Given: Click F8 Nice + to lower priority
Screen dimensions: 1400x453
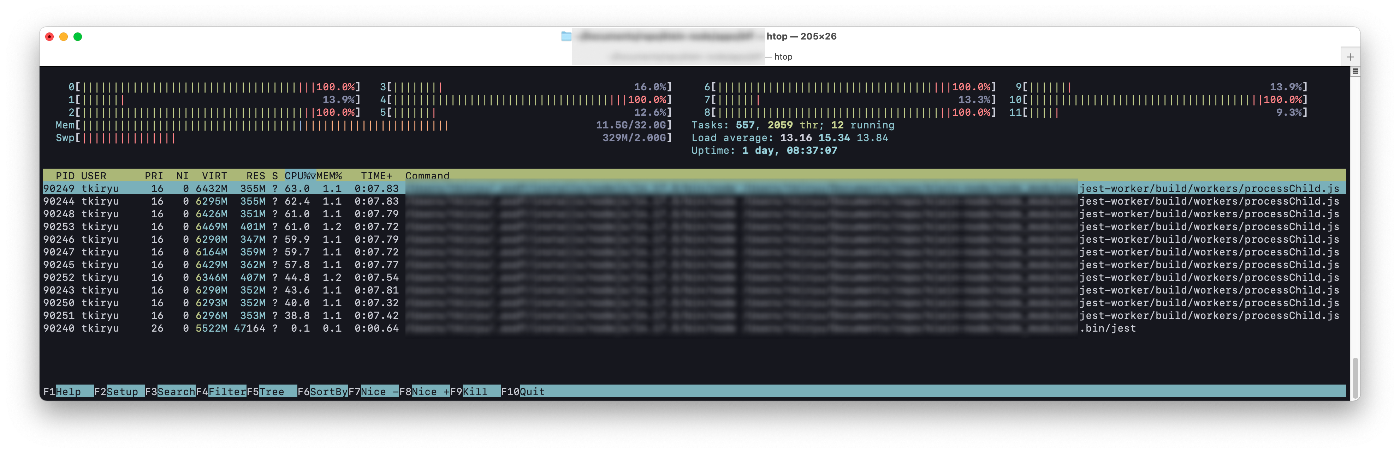Looking at the screenshot, I should click(425, 391).
